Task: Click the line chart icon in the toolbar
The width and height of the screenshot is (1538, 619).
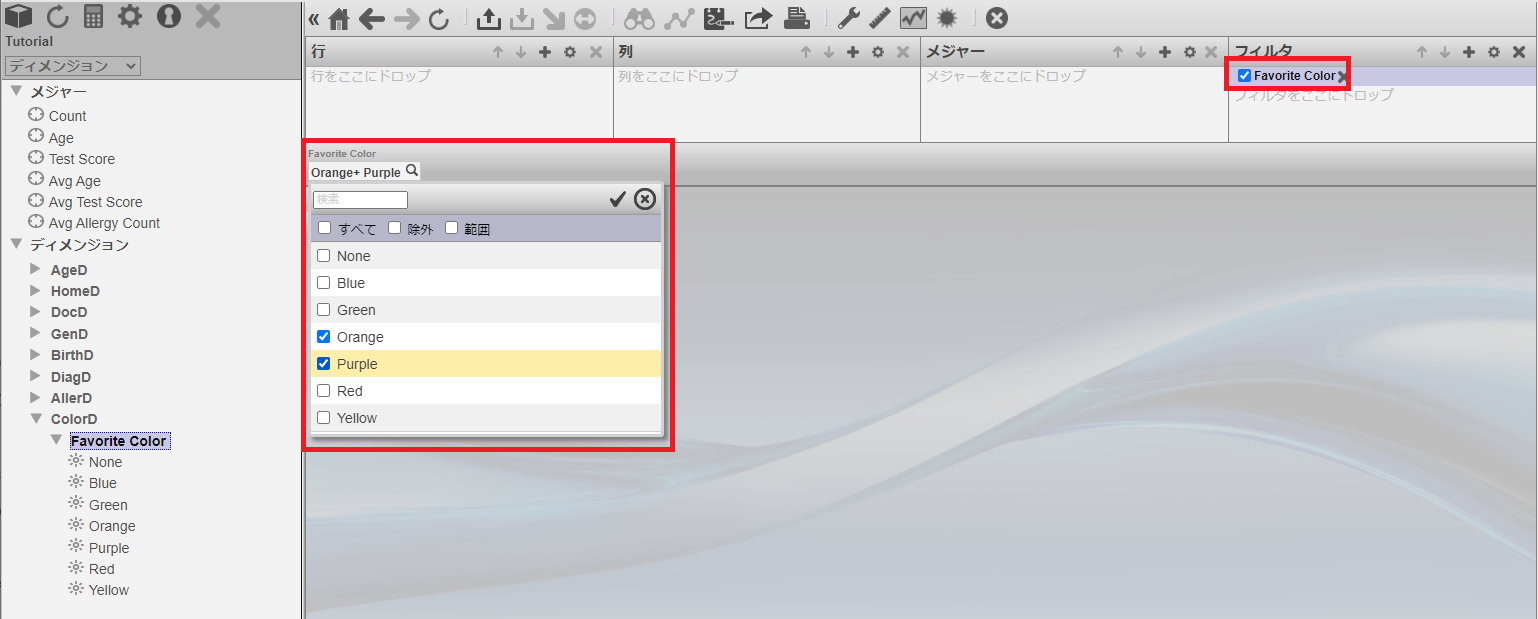Action: tap(913, 18)
